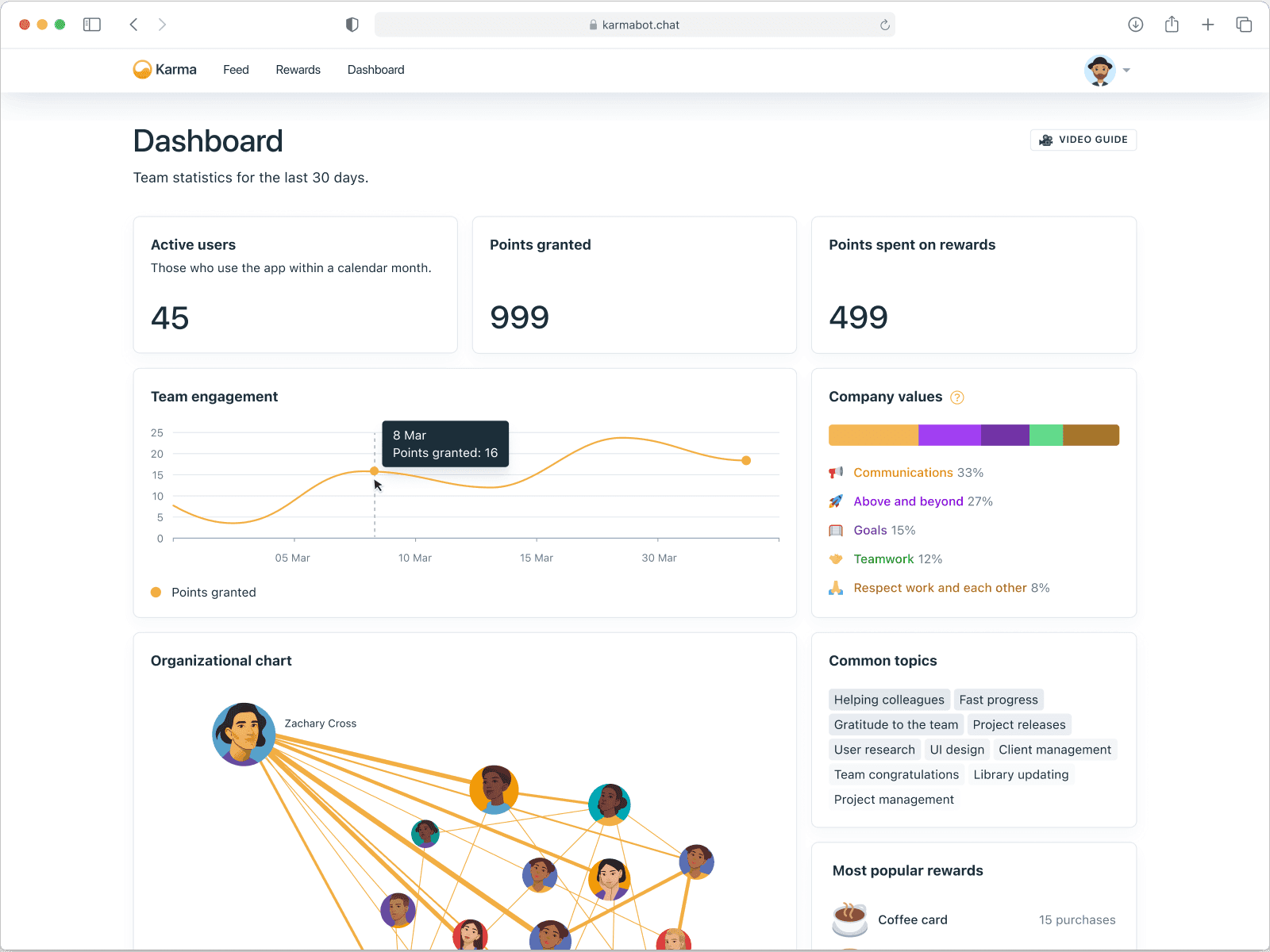Click the yellow Communications bar segment
The image size is (1270, 952).
coord(874,435)
